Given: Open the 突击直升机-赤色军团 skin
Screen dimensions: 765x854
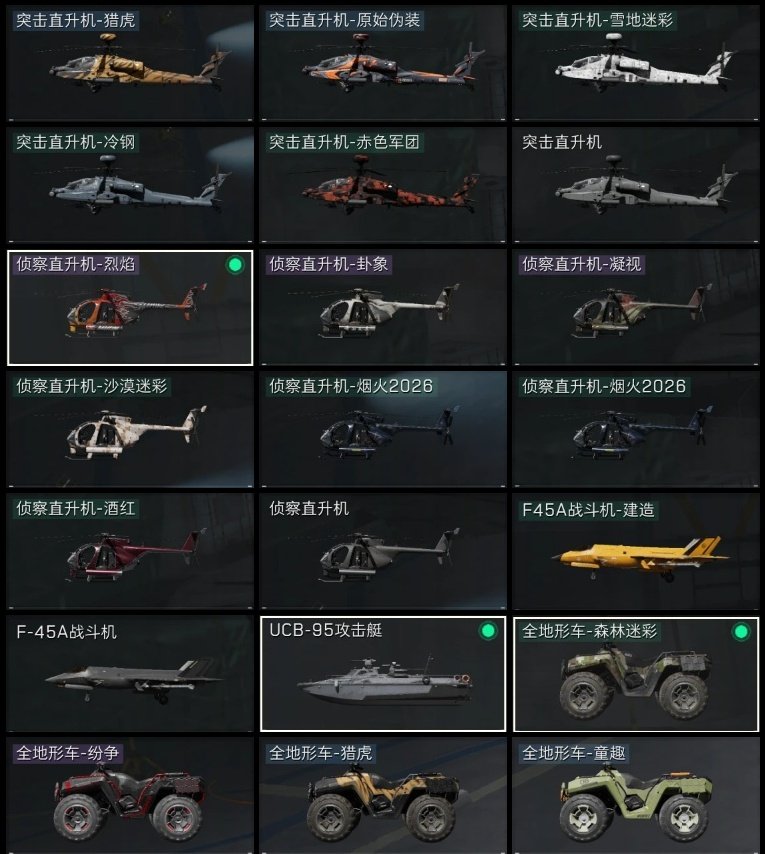Looking at the screenshot, I should [383, 185].
